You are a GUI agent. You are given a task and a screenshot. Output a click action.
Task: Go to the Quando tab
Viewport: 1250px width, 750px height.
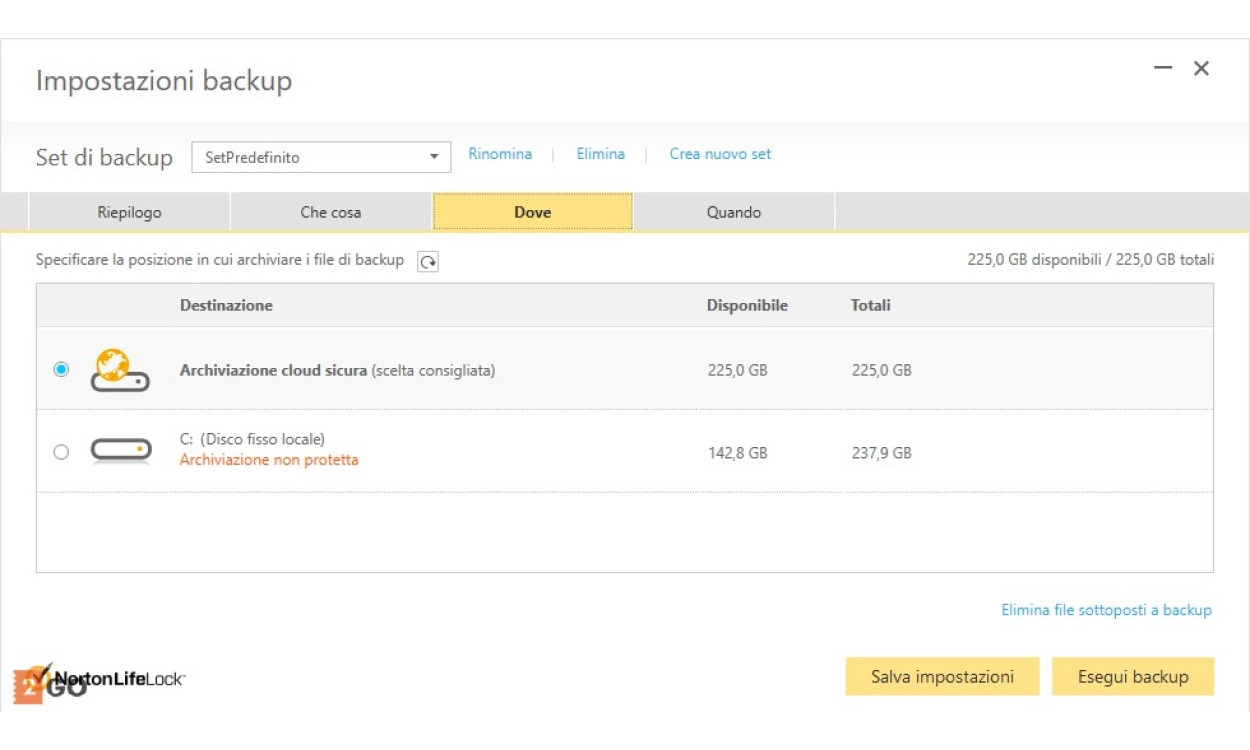point(733,212)
